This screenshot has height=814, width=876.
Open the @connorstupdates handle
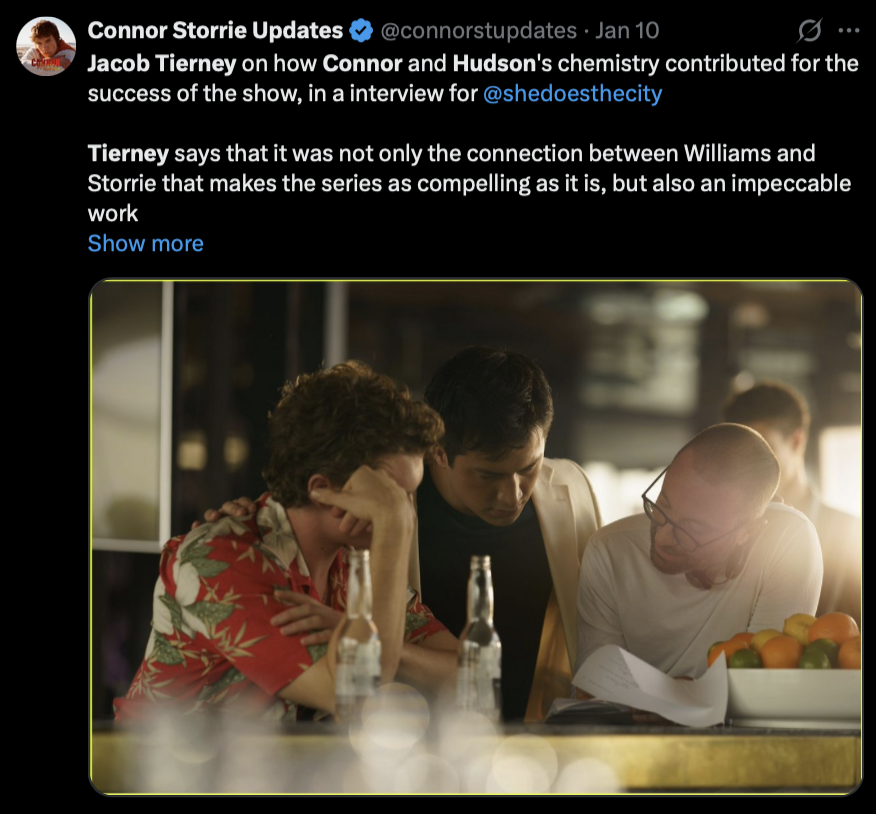tap(478, 31)
